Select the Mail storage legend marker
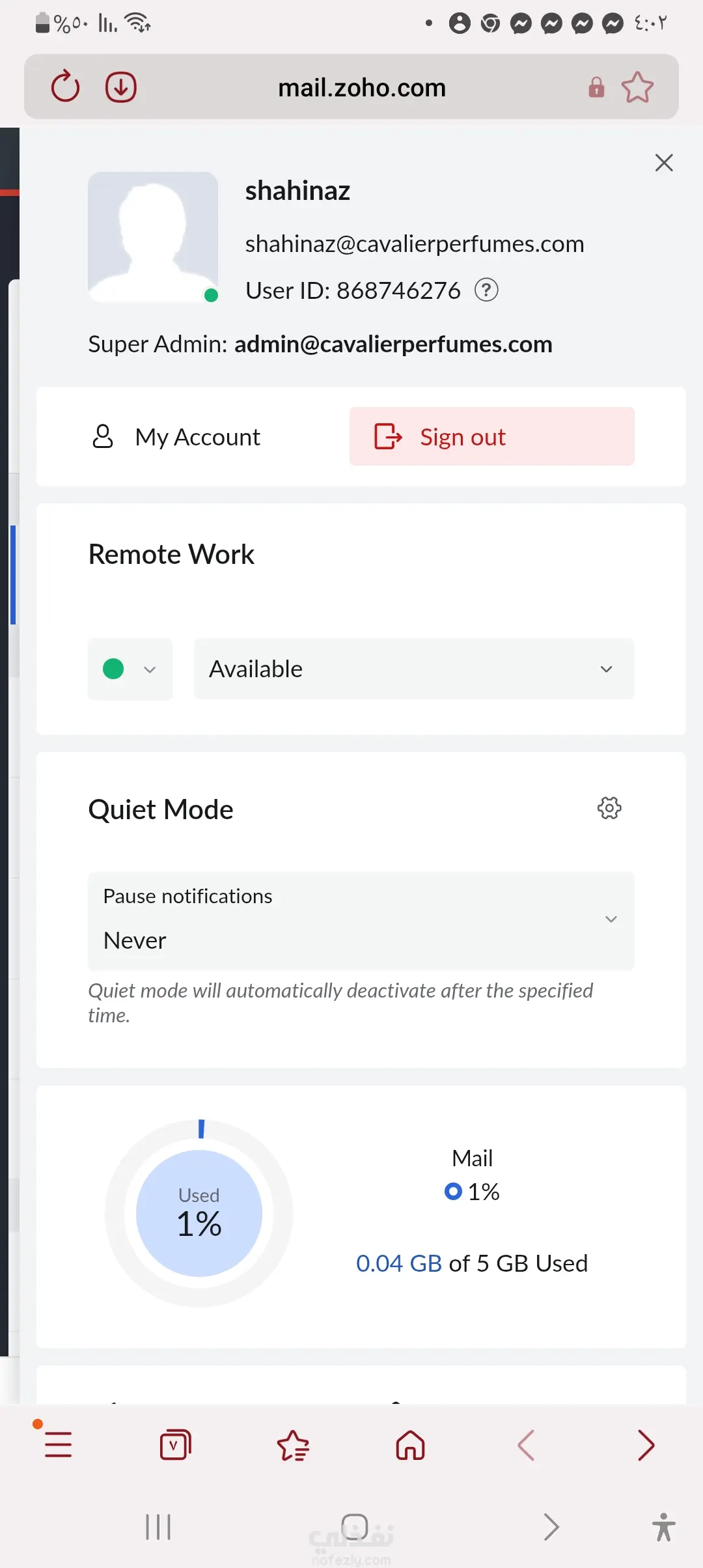Viewport: 703px width, 1568px height. pyautogui.click(x=453, y=1192)
